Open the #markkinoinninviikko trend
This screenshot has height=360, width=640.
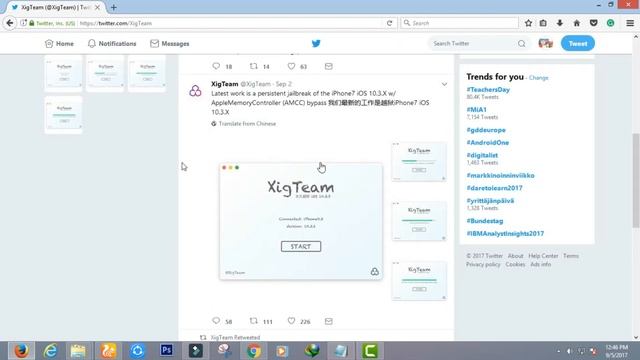click(500, 176)
